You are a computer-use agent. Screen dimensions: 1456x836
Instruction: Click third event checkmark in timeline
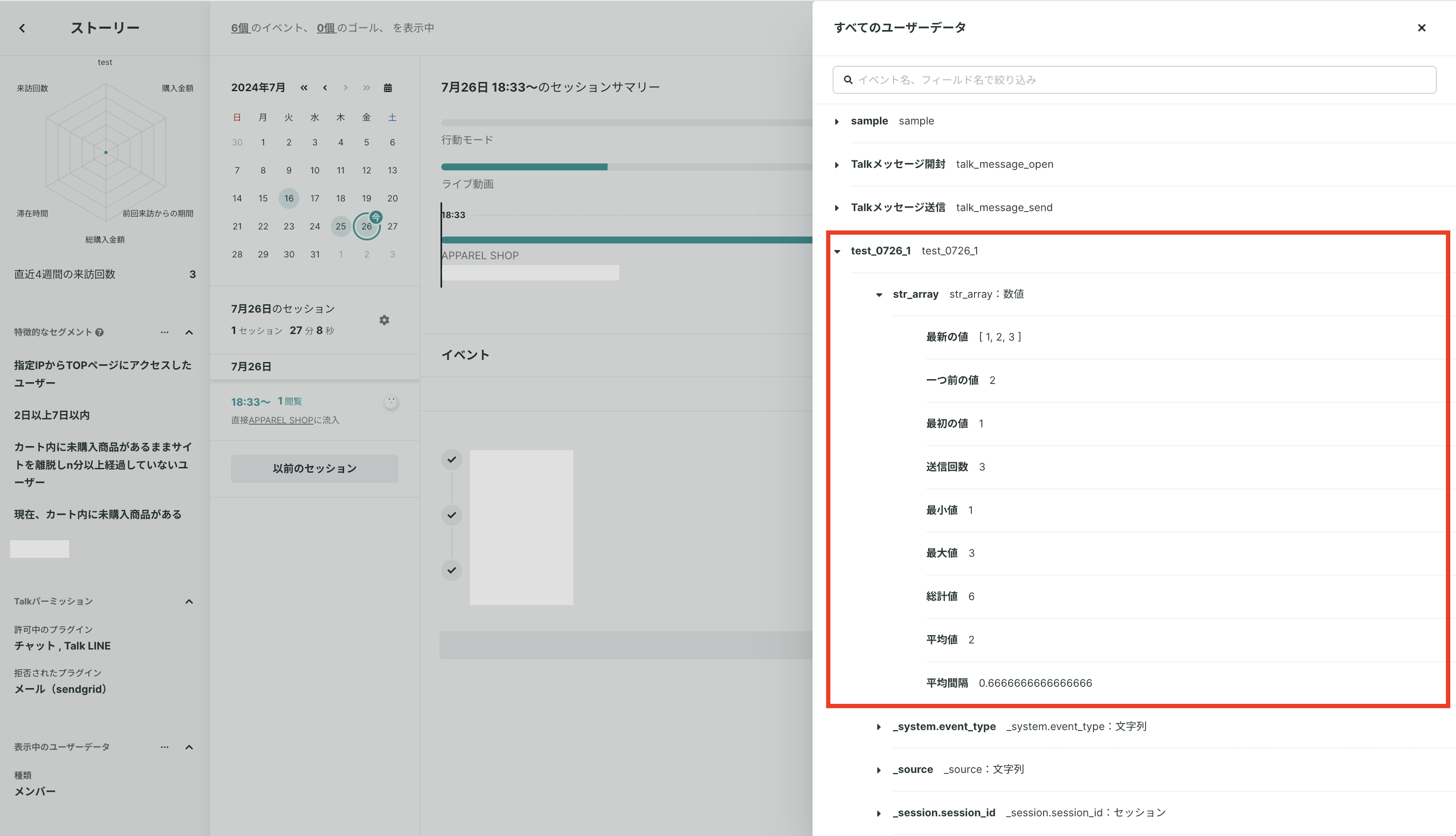tap(452, 570)
